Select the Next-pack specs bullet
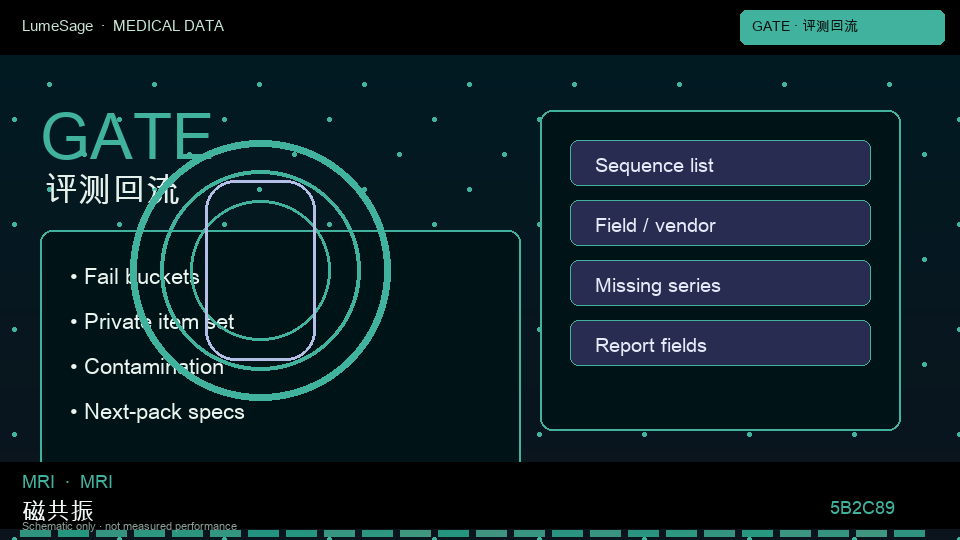Screen dimensions: 960x540 pos(157,412)
